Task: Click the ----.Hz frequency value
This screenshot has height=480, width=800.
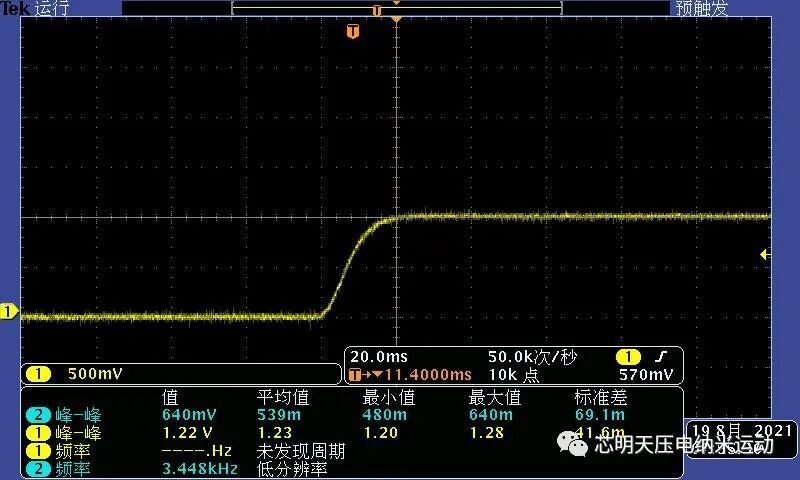Action: pos(197,451)
